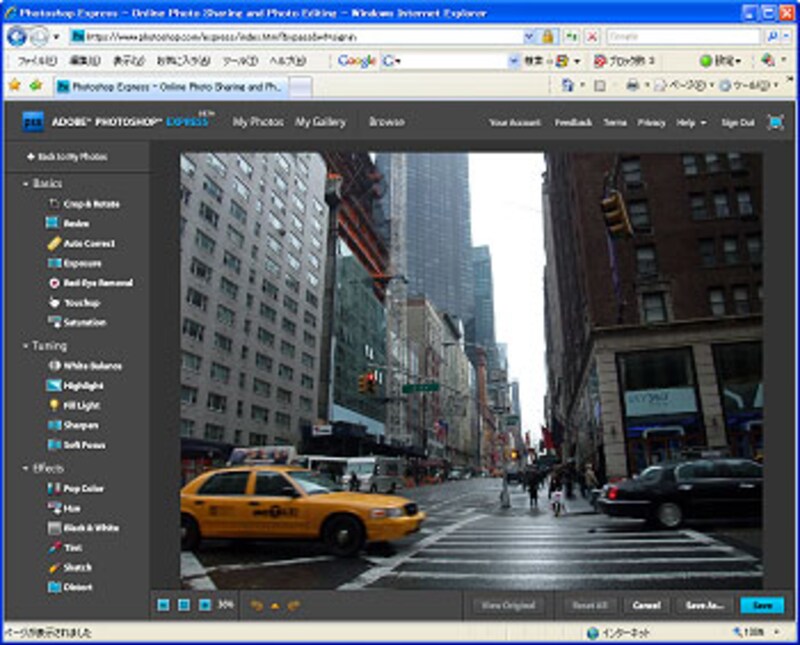Toggle full screen mode icon in header

click(x=775, y=122)
